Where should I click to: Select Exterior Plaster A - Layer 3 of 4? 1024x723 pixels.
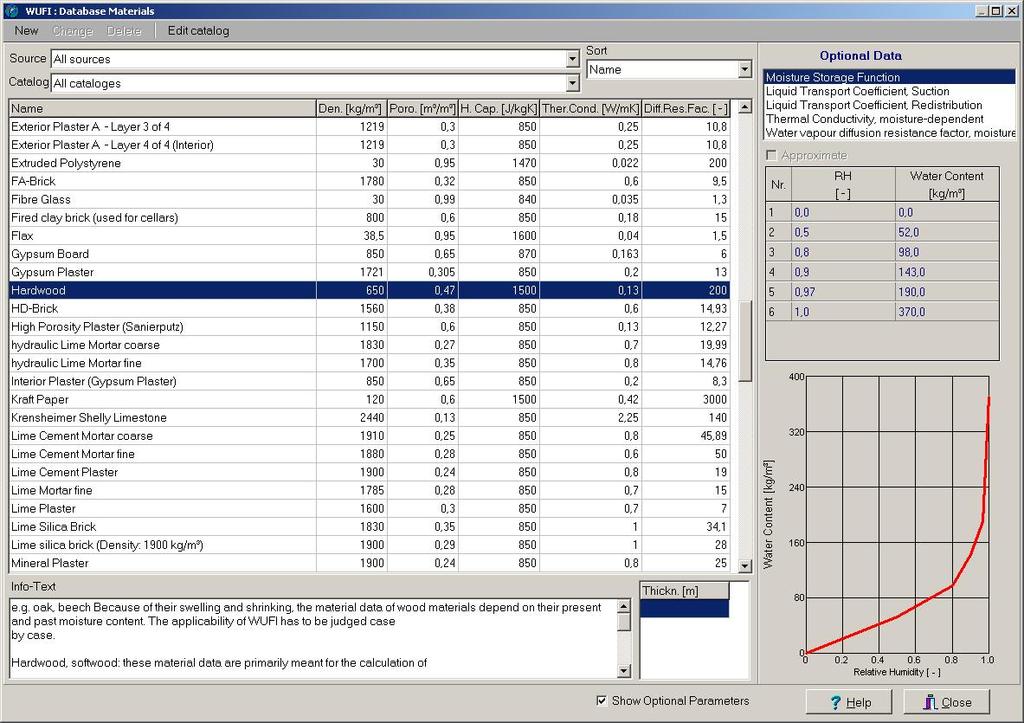[x=370, y=127]
